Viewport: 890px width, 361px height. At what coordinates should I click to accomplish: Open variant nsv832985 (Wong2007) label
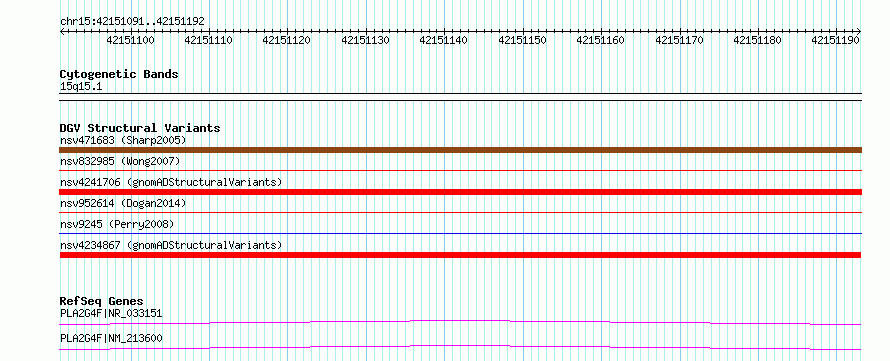(120, 161)
